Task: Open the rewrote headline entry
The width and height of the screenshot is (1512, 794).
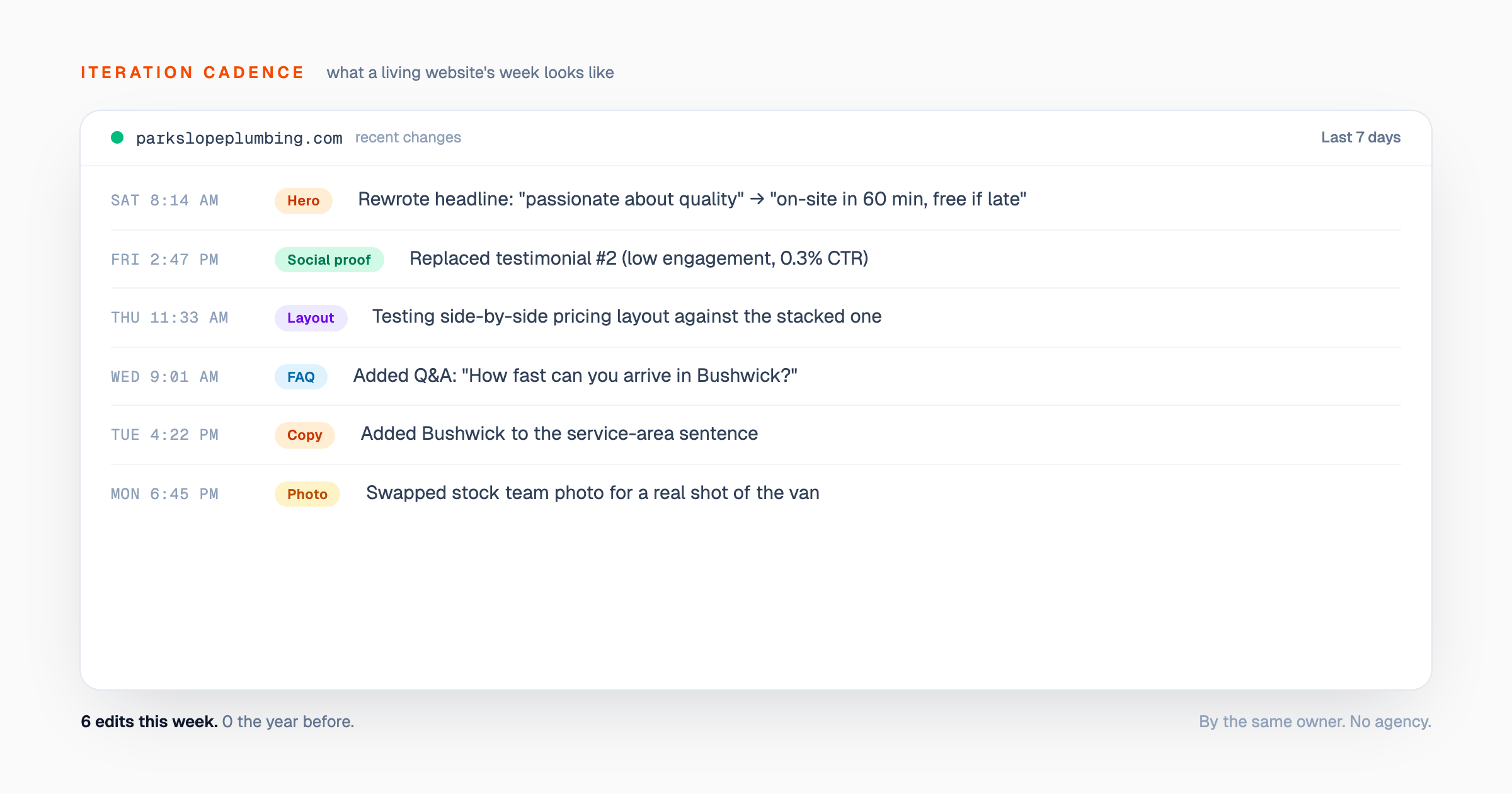Action: 692,199
